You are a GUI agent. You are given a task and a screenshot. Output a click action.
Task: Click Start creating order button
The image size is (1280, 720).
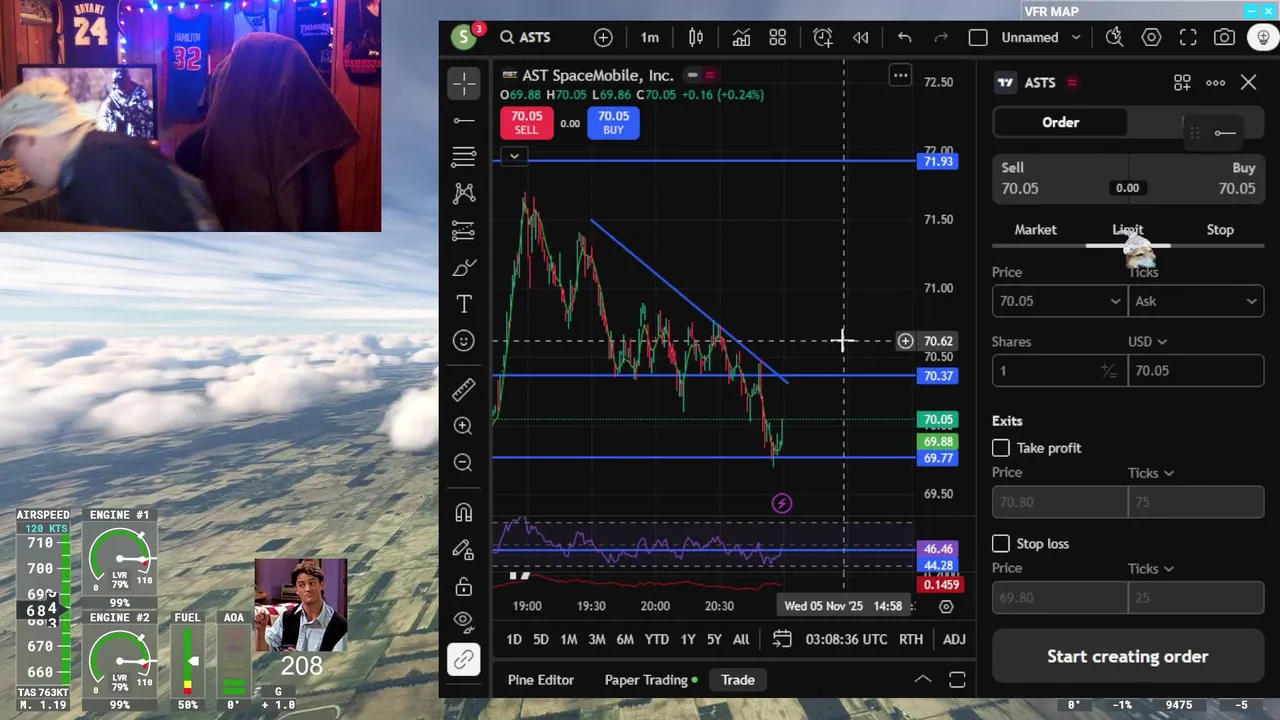coord(1128,657)
